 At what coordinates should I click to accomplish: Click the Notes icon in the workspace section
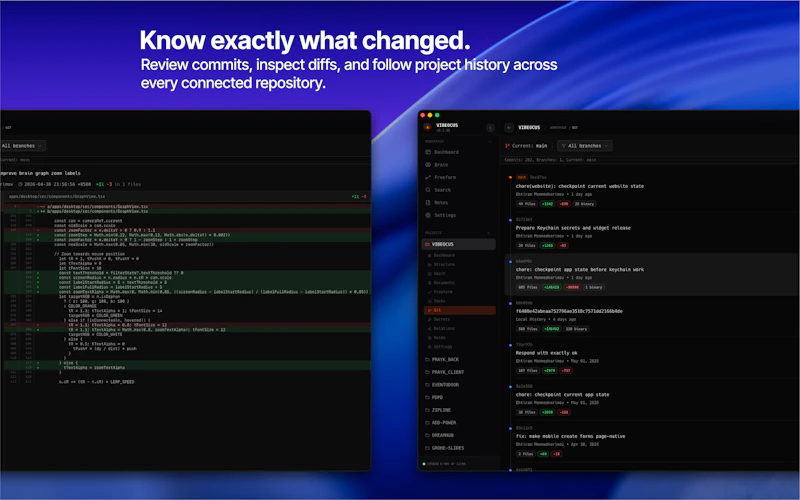click(428, 203)
